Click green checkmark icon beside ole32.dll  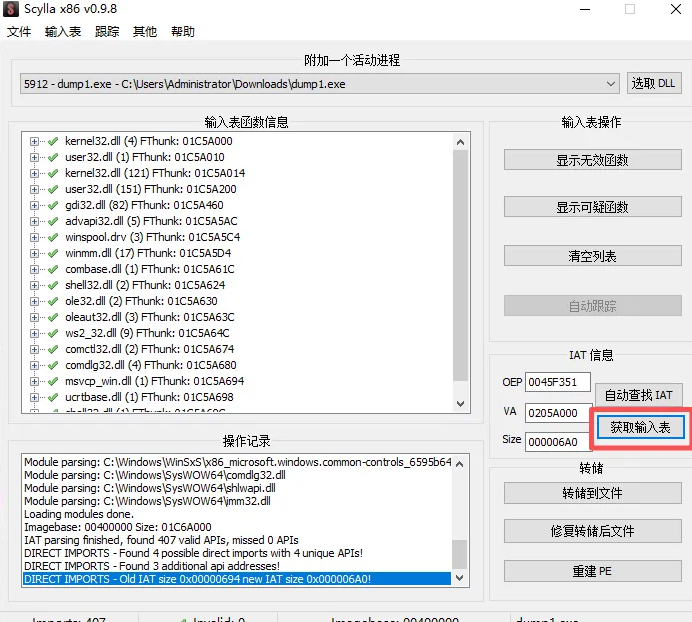(53, 302)
